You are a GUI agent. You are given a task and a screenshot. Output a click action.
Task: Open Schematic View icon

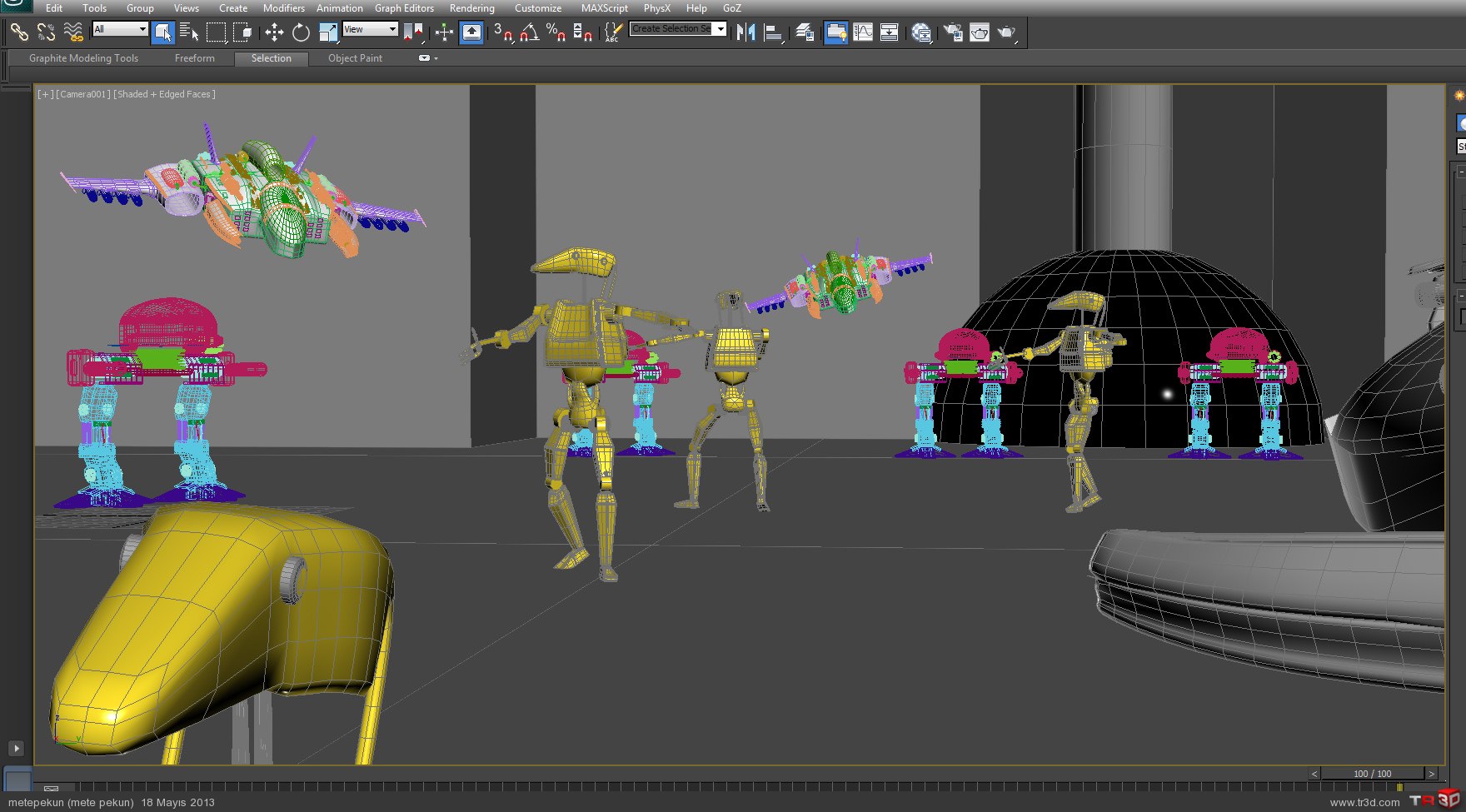tap(890, 32)
